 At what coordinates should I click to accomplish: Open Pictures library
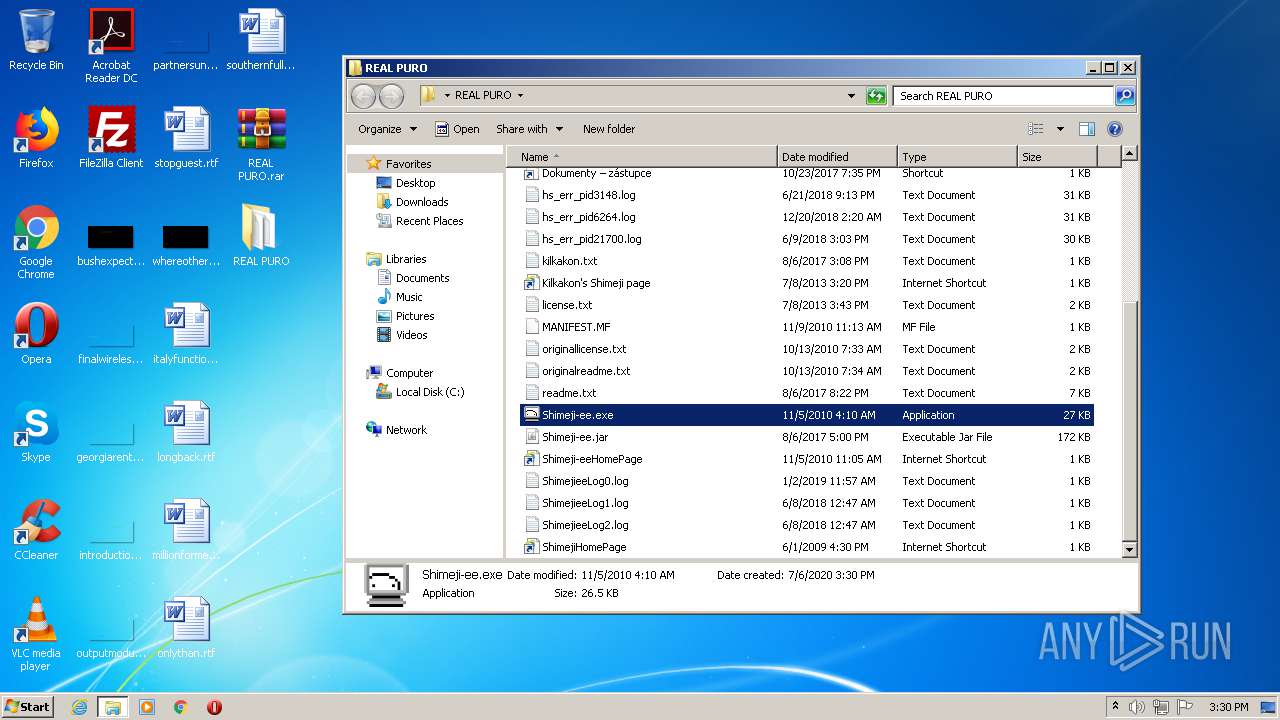[x=414, y=316]
